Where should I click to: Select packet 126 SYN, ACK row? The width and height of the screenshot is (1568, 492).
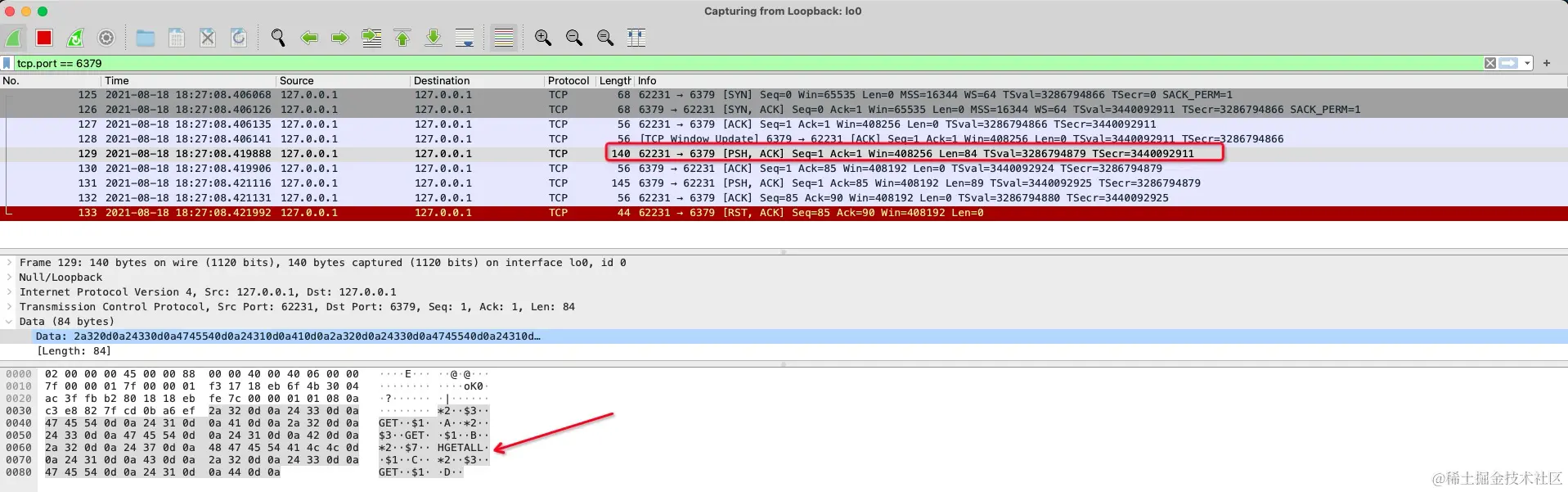click(x=784, y=110)
